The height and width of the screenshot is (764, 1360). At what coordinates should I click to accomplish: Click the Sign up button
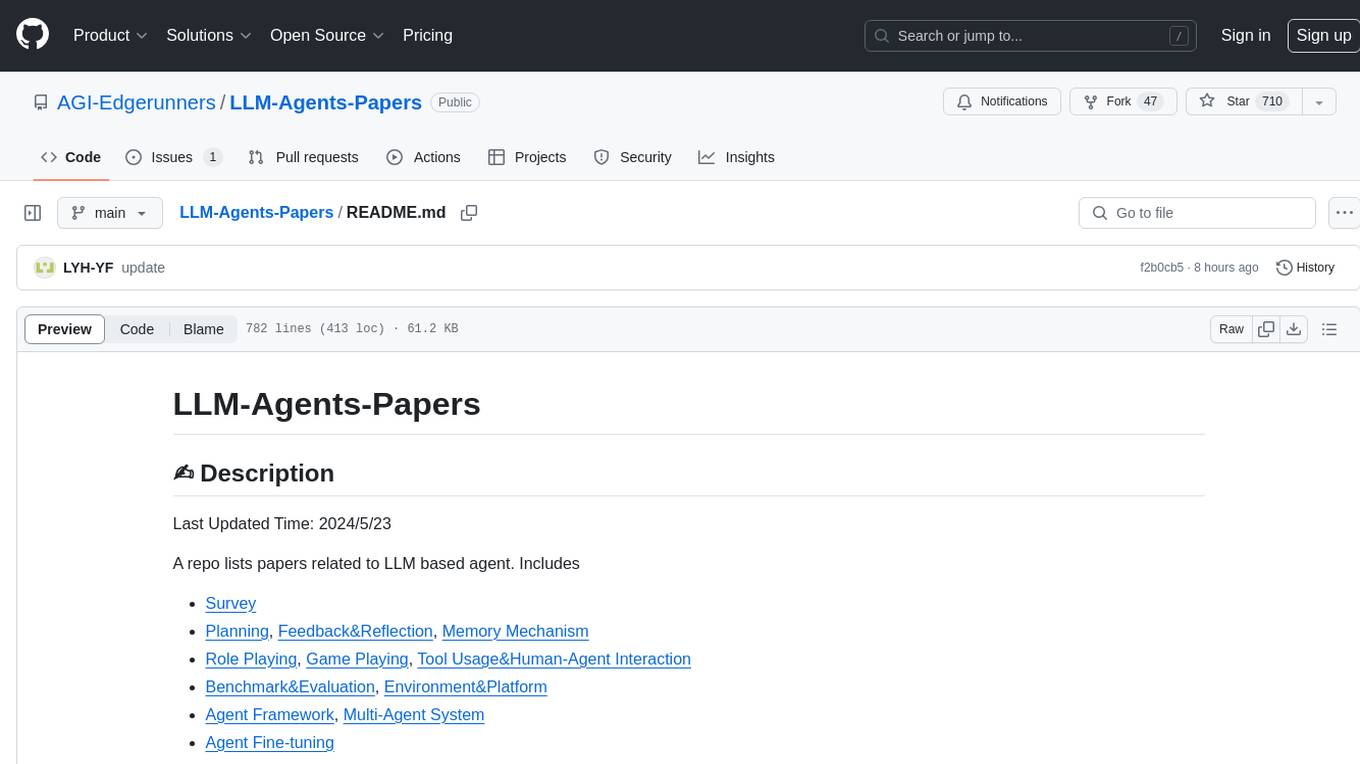pos(1323,35)
